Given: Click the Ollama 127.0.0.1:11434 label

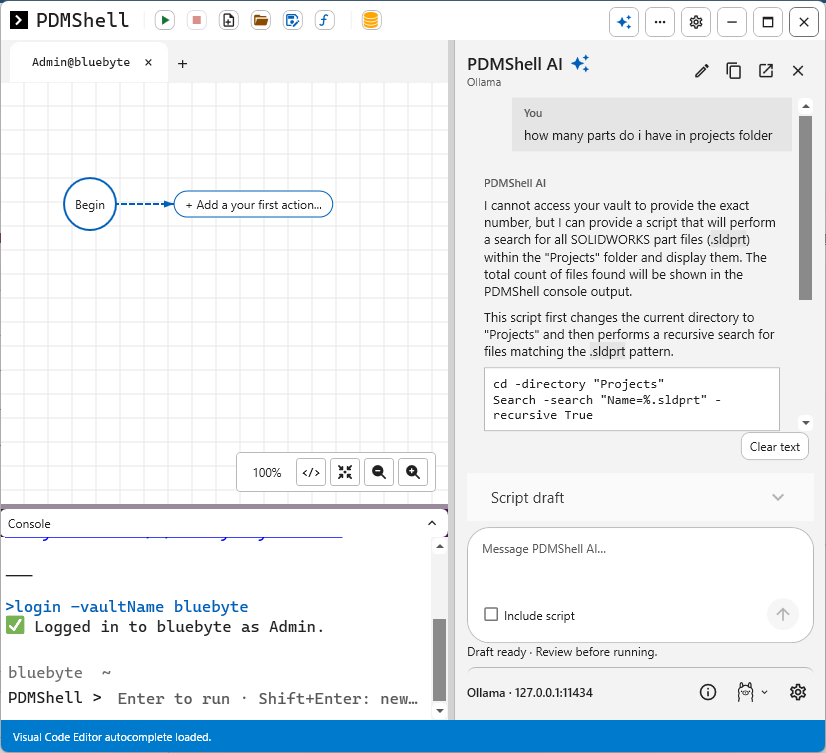Looking at the screenshot, I should point(529,692).
